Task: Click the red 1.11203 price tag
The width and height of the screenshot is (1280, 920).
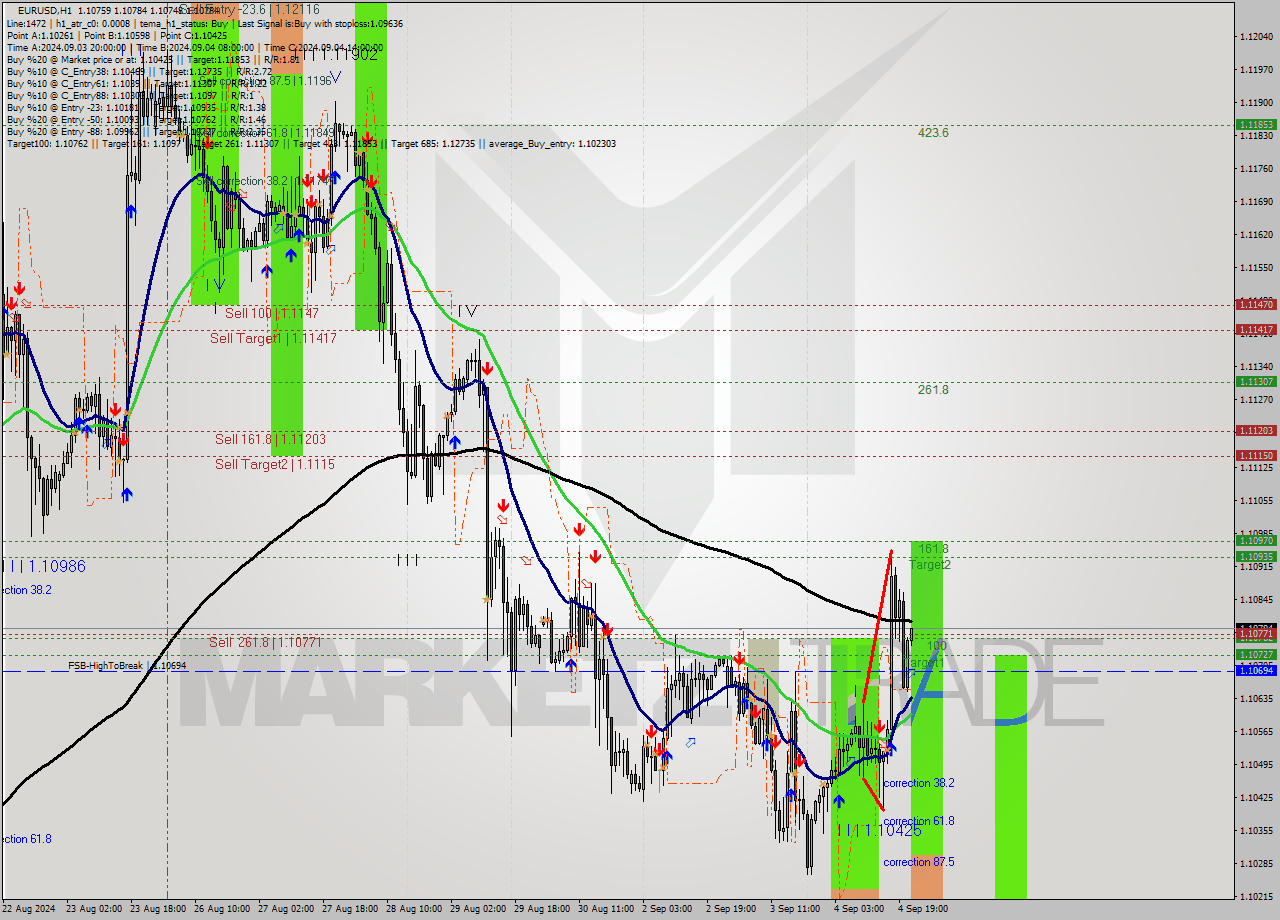Action: coord(1256,430)
